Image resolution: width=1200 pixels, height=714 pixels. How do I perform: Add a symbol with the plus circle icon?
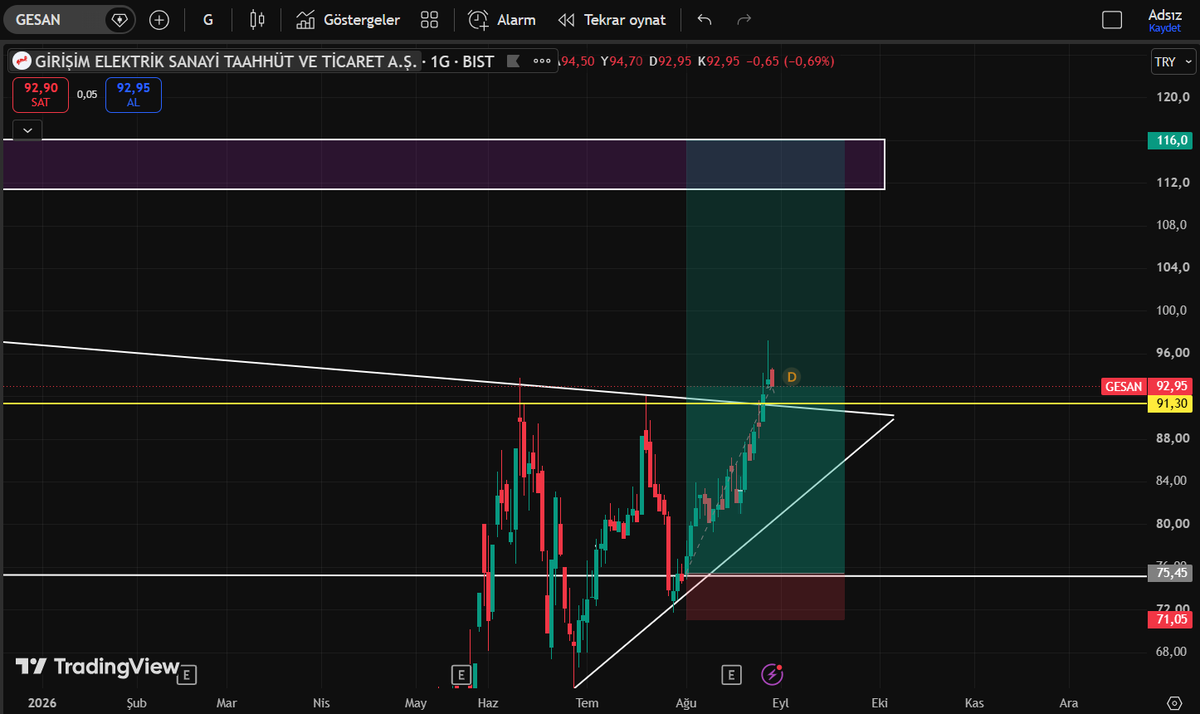coord(159,19)
